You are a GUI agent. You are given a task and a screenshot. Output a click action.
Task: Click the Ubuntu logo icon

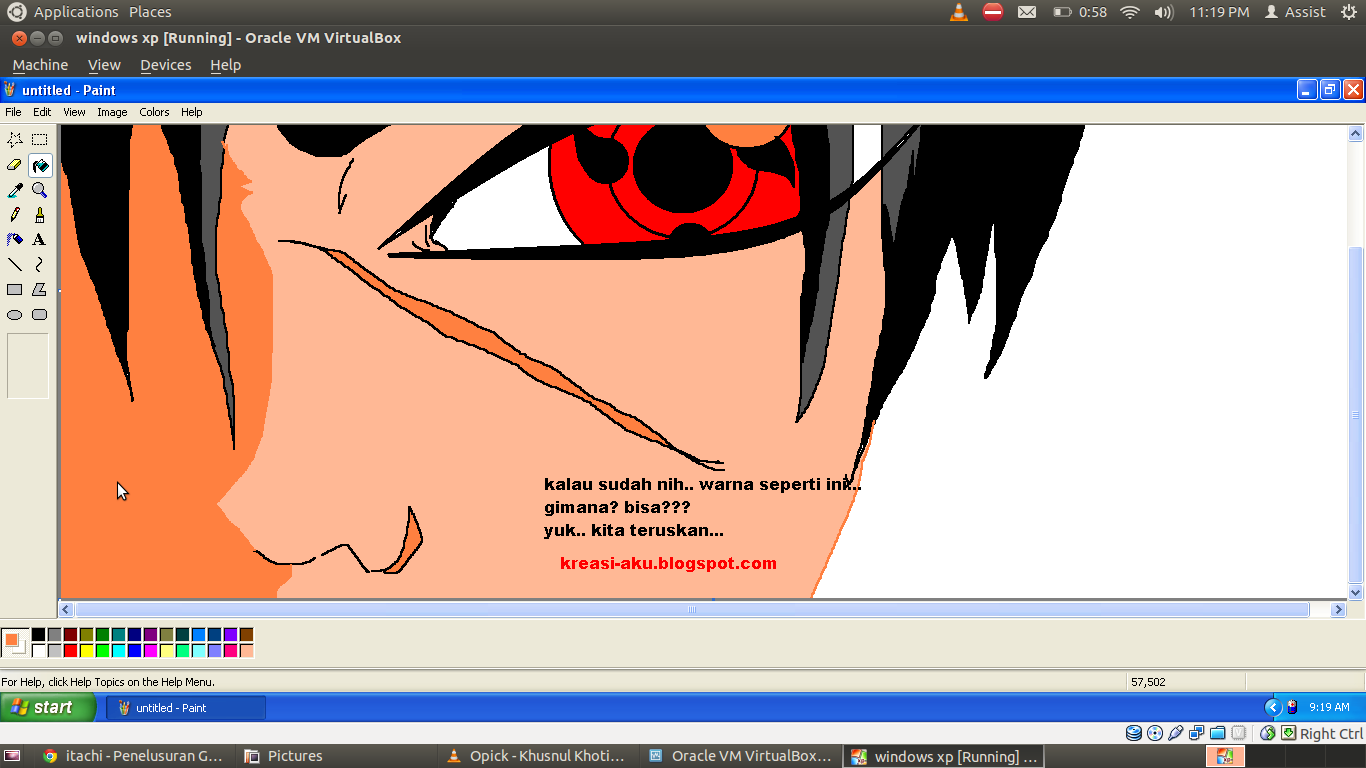tap(16, 12)
